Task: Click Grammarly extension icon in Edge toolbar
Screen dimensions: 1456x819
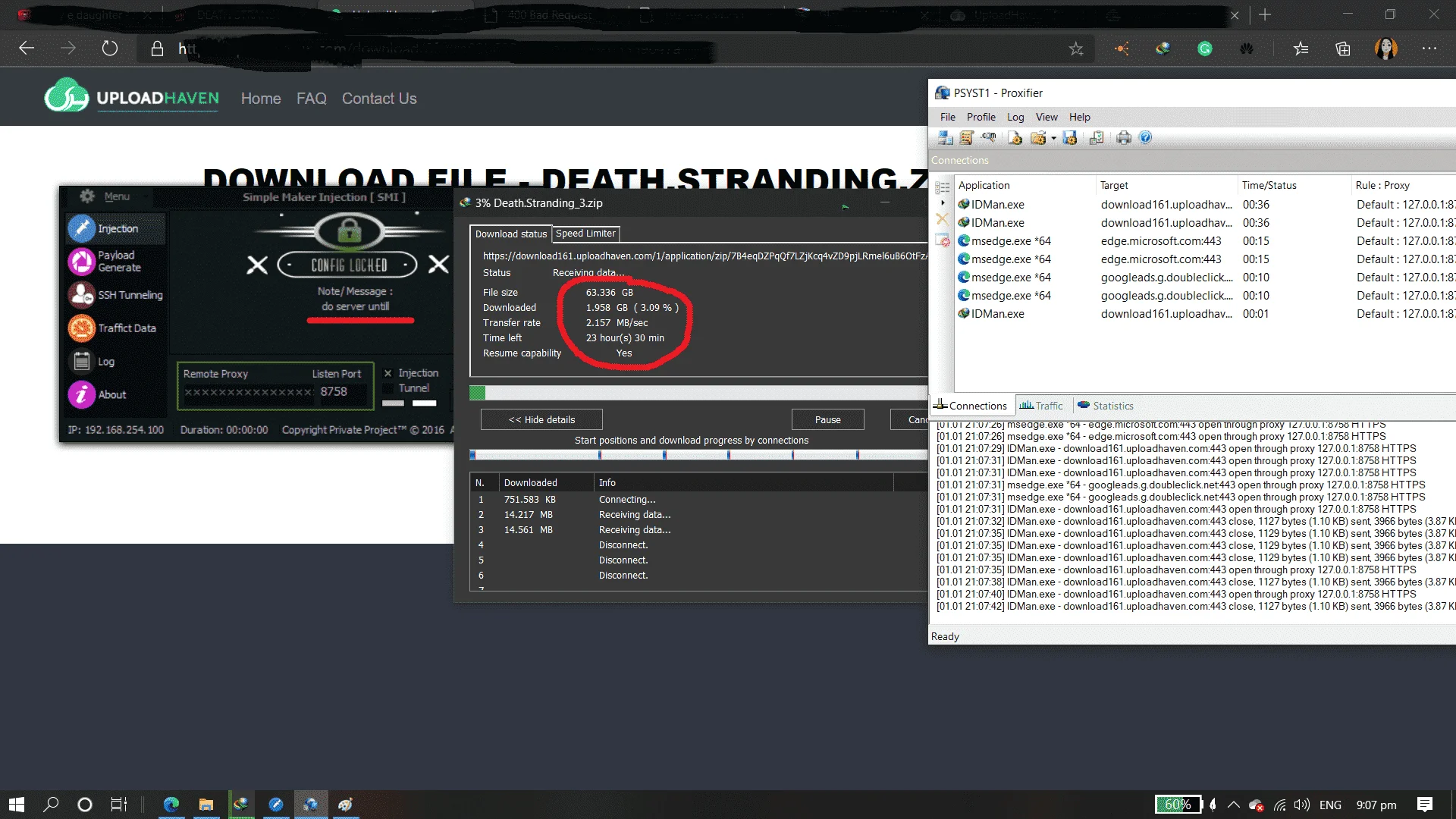Action: (1205, 49)
